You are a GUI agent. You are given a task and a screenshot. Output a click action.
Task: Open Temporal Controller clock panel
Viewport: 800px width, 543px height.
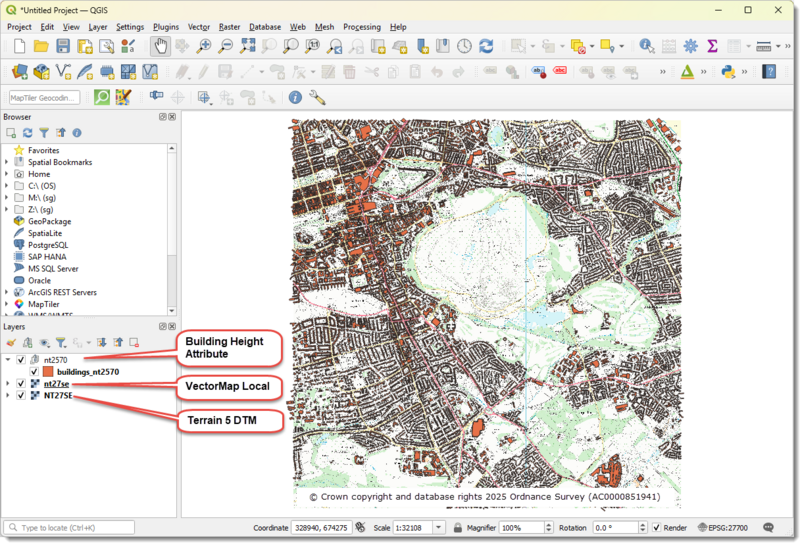click(x=464, y=46)
